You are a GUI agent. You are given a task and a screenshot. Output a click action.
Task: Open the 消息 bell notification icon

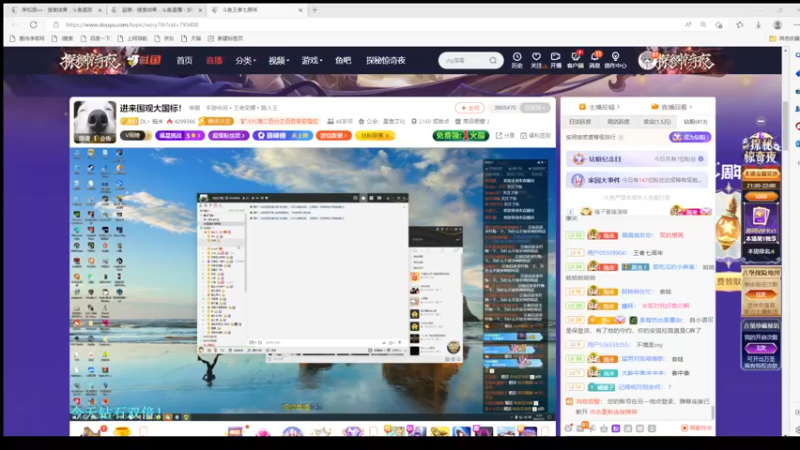[x=594, y=57]
